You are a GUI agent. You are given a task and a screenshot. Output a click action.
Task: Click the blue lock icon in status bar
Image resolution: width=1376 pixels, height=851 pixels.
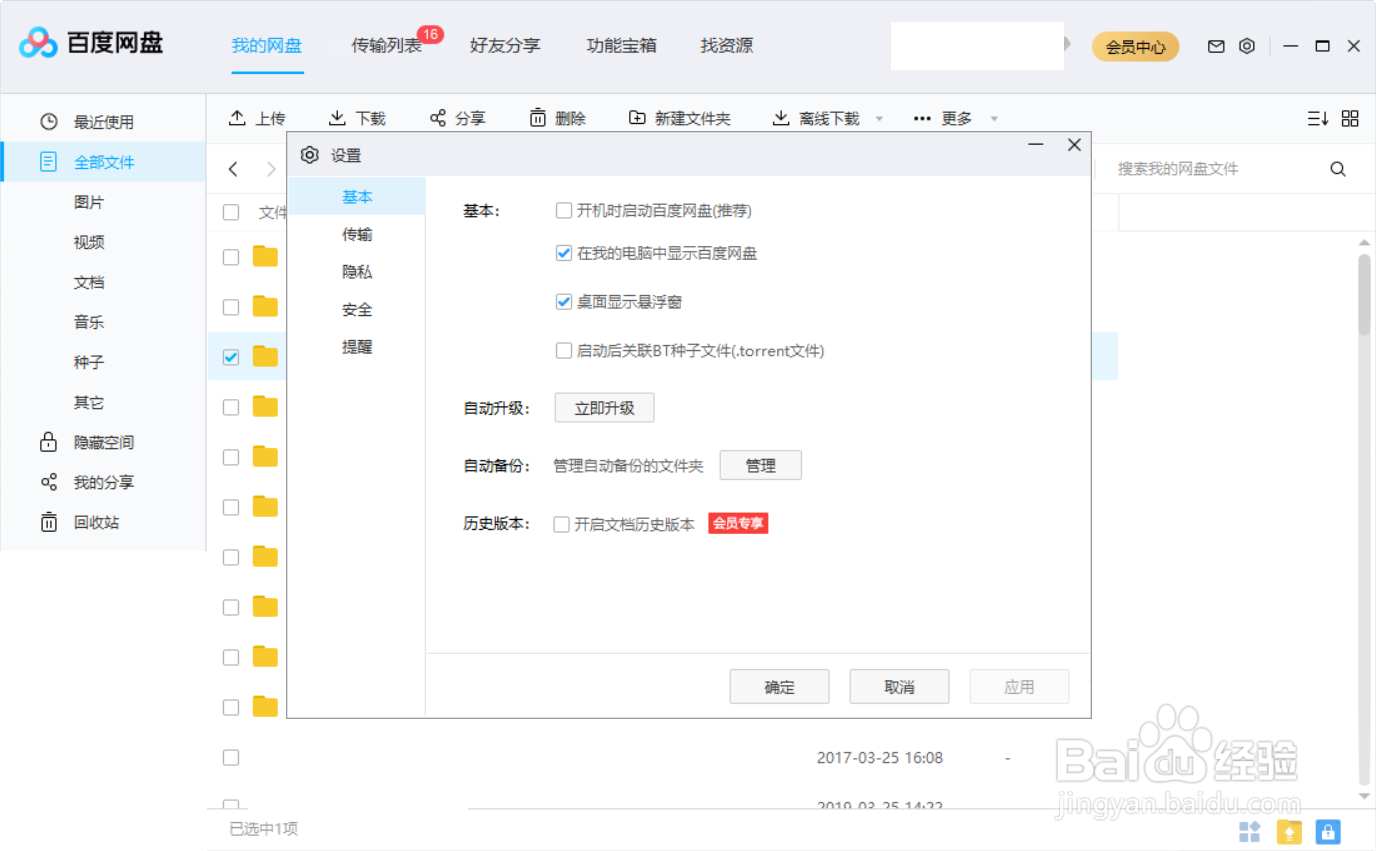tap(1328, 831)
